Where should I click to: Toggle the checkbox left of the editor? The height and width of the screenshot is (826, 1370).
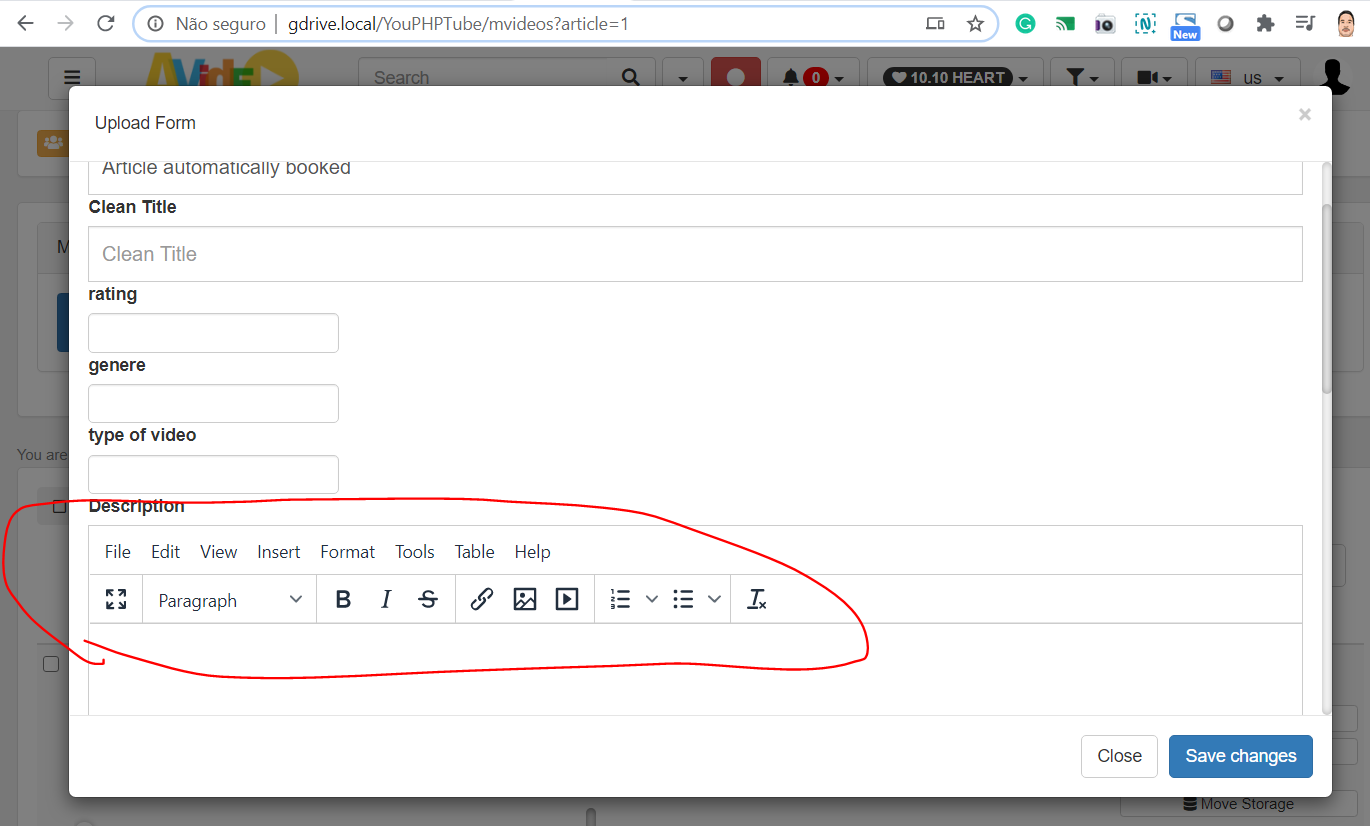pyautogui.click(x=51, y=664)
